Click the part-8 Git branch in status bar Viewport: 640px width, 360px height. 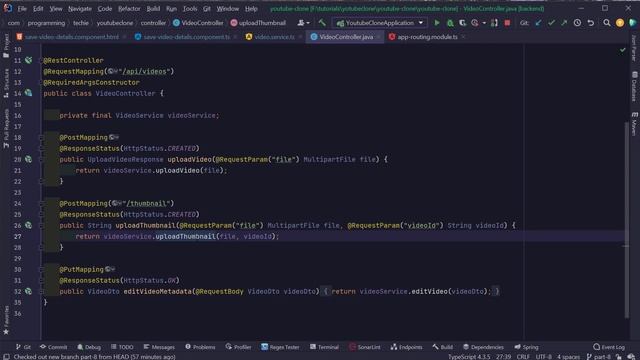point(598,357)
